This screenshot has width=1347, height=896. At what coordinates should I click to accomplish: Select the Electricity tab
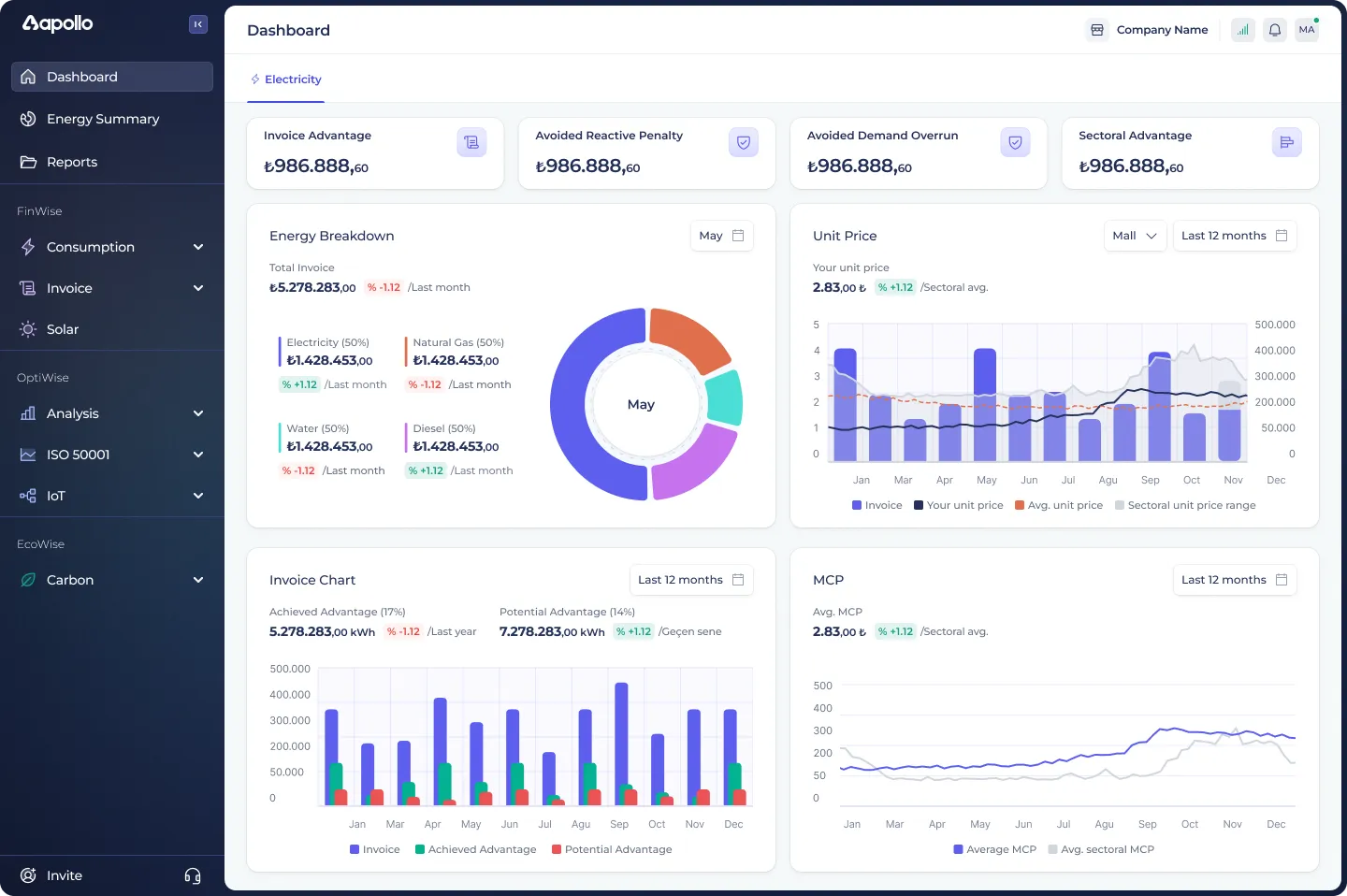[x=285, y=79]
